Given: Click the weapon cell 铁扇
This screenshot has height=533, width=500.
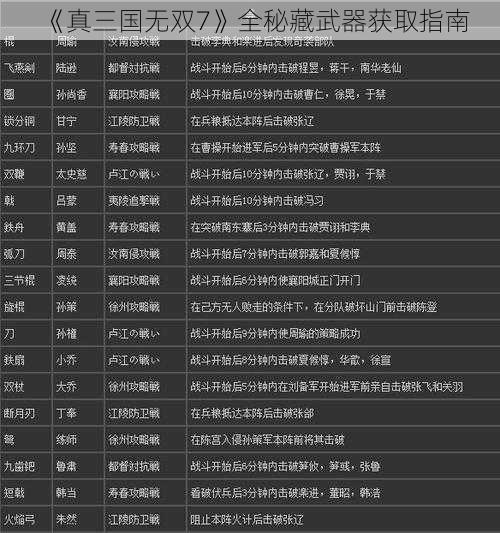Looking at the screenshot, I should [x=14, y=360].
